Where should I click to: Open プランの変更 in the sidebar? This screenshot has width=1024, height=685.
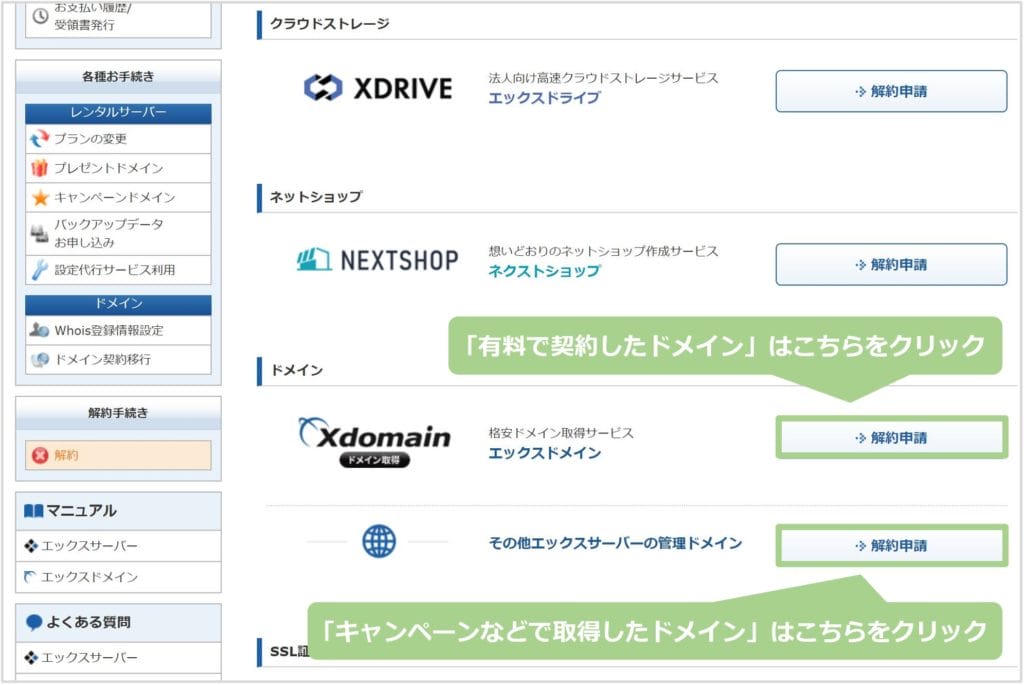point(90,139)
